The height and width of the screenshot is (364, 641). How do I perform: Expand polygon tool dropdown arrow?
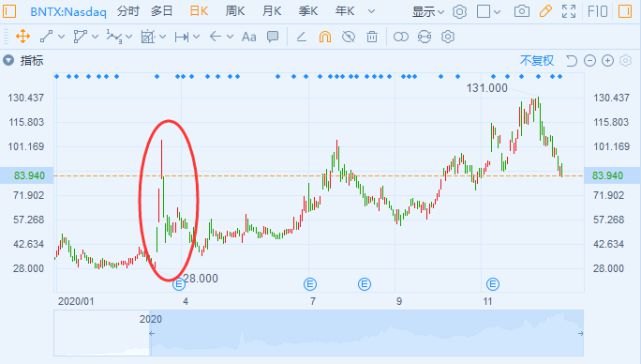pos(95,37)
